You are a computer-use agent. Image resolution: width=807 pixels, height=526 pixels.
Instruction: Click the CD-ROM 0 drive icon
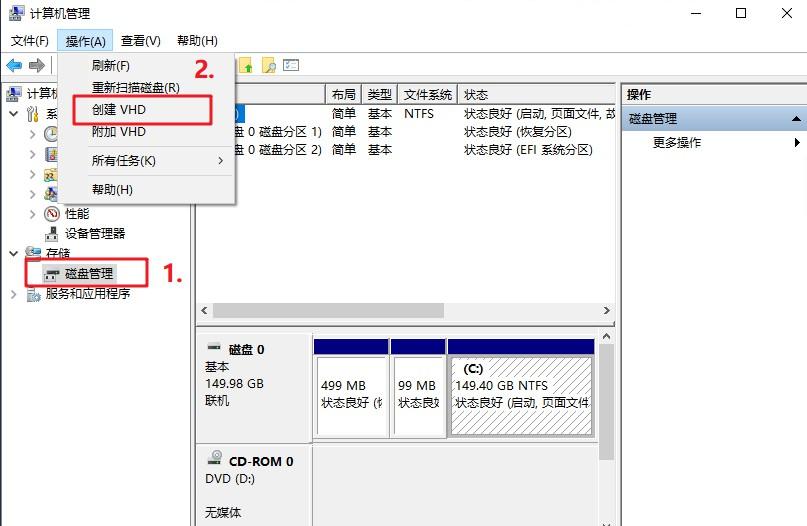[215, 457]
